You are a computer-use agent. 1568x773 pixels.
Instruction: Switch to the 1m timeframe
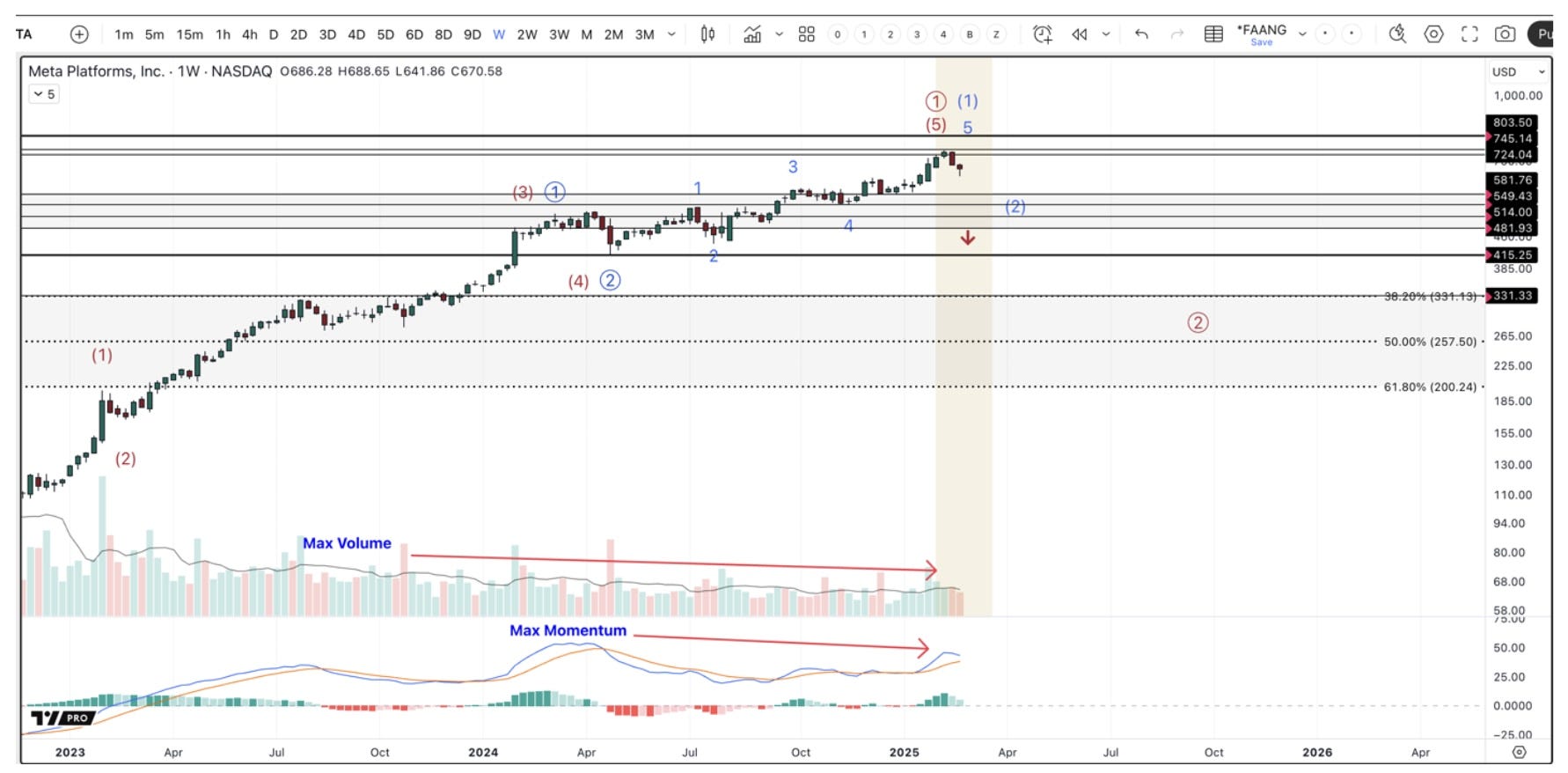124,34
